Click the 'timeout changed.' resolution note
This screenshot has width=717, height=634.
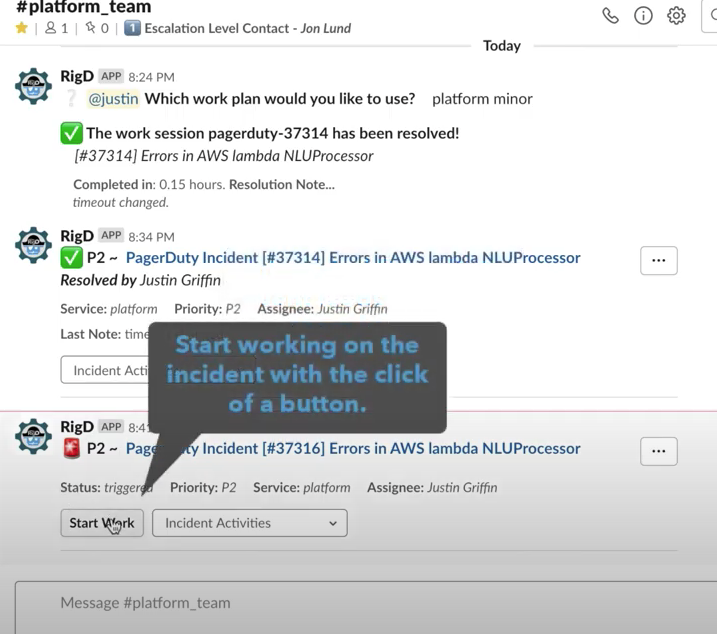[x=121, y=202]
